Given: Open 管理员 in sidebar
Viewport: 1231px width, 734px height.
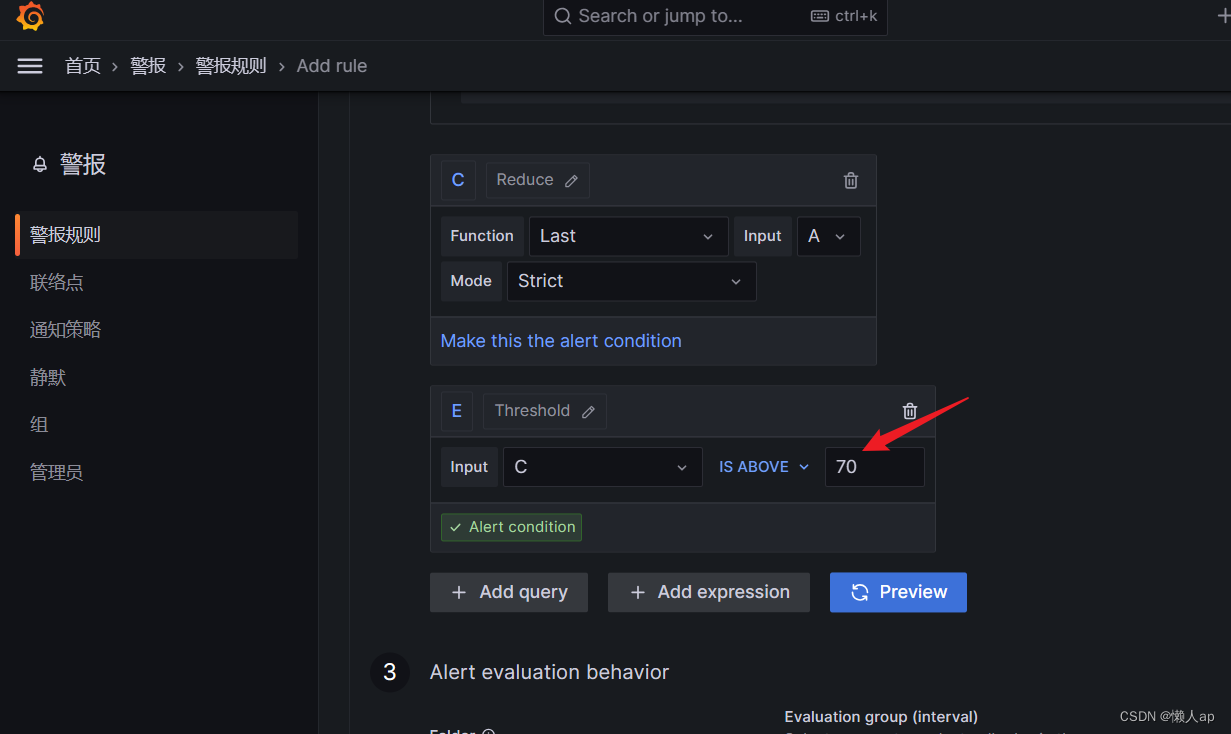Looking at the screenshot, I should [x=57, y=473].
